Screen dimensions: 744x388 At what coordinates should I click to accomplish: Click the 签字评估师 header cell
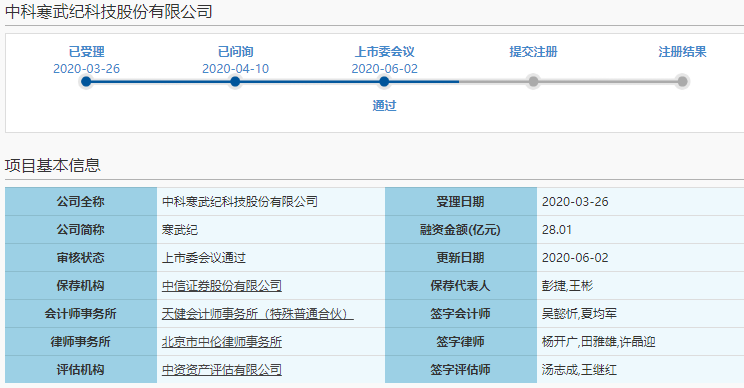point(461,370)
